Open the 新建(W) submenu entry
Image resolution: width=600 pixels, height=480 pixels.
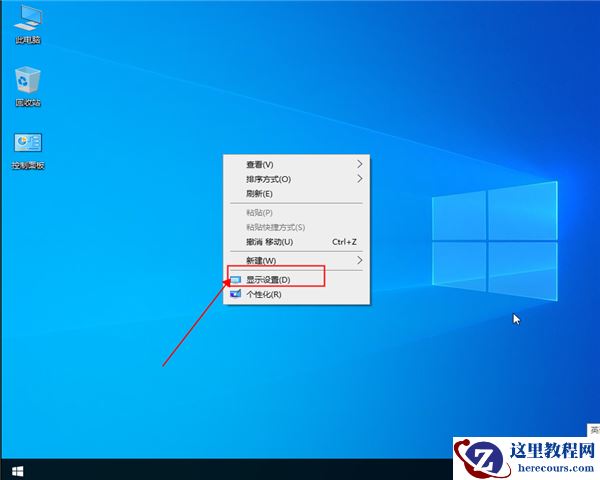click(x=297, y=260)
